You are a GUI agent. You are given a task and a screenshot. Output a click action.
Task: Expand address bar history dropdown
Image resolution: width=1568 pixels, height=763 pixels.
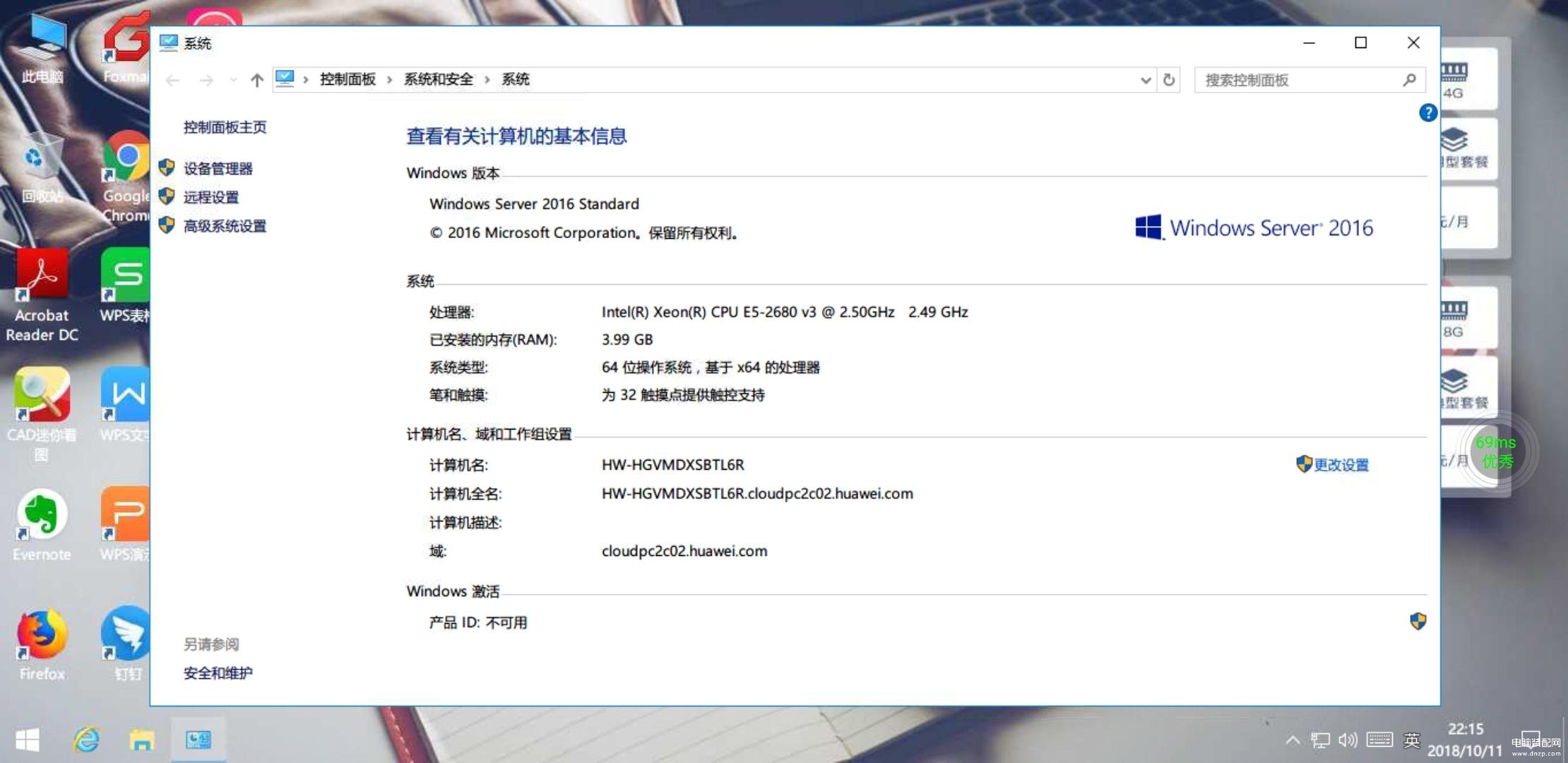coord(1146,81)
